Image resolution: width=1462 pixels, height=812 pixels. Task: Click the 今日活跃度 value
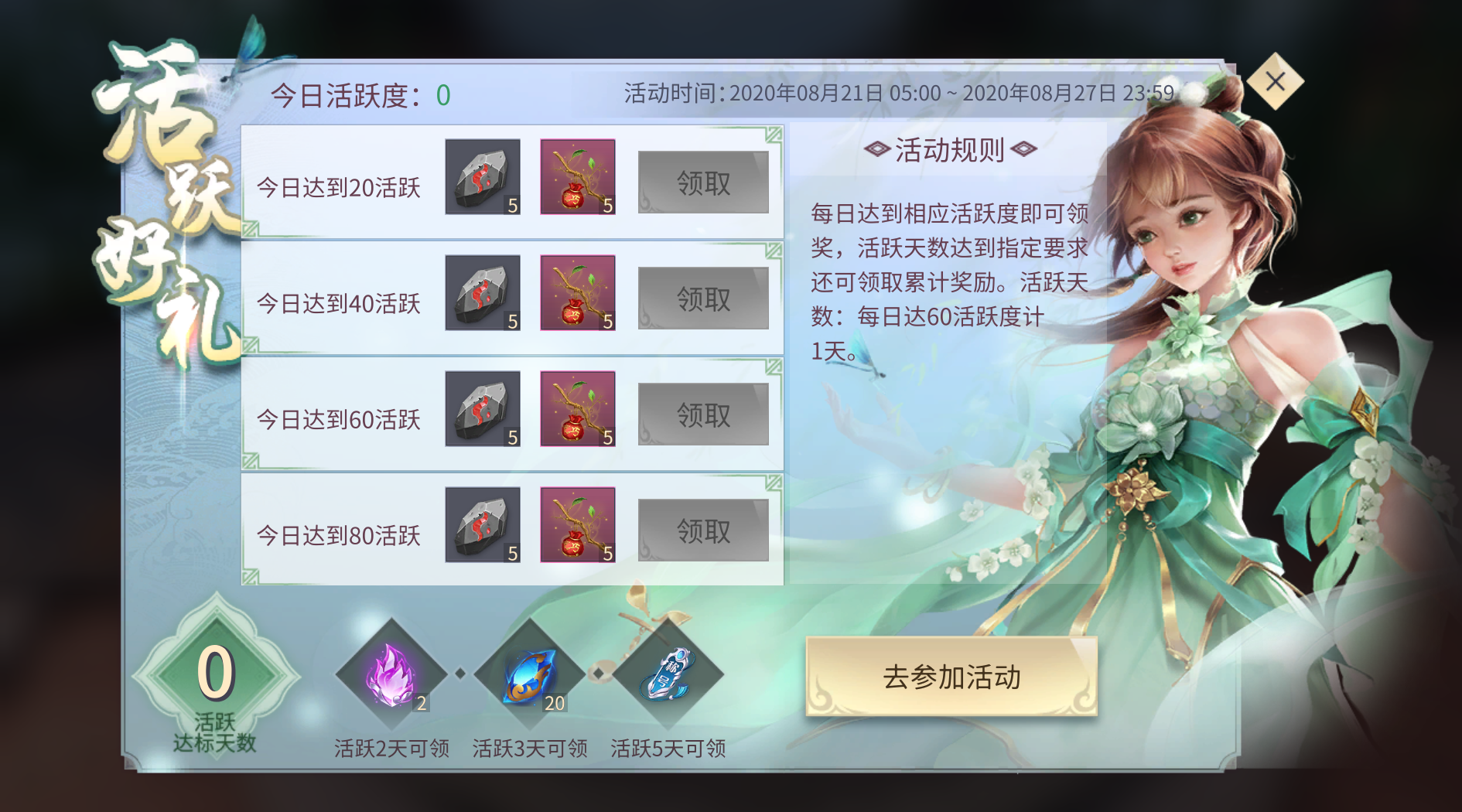pos(443,96)
